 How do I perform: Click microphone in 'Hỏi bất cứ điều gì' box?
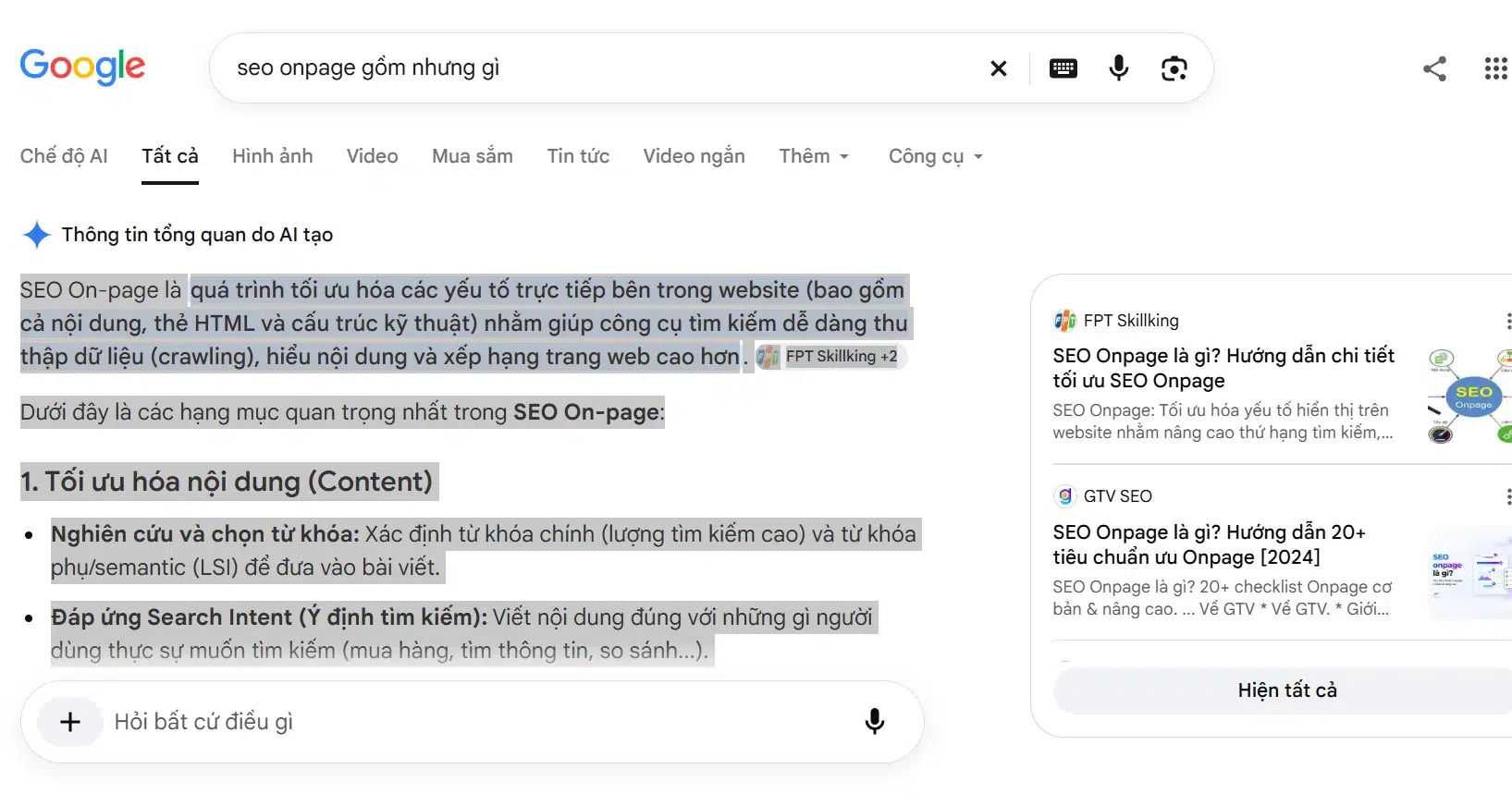[875, 722]
